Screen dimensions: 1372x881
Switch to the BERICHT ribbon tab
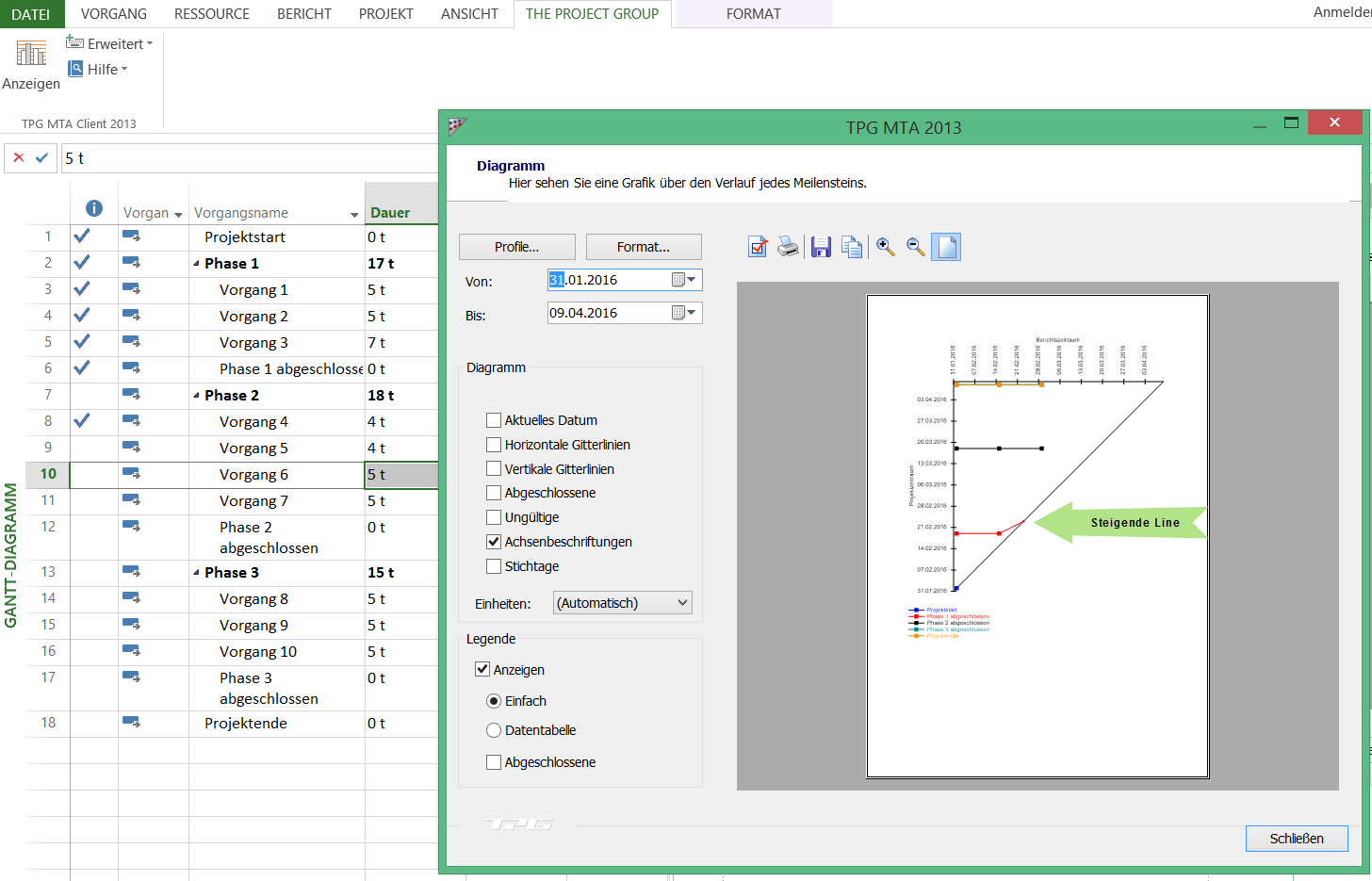pos(303,14)
